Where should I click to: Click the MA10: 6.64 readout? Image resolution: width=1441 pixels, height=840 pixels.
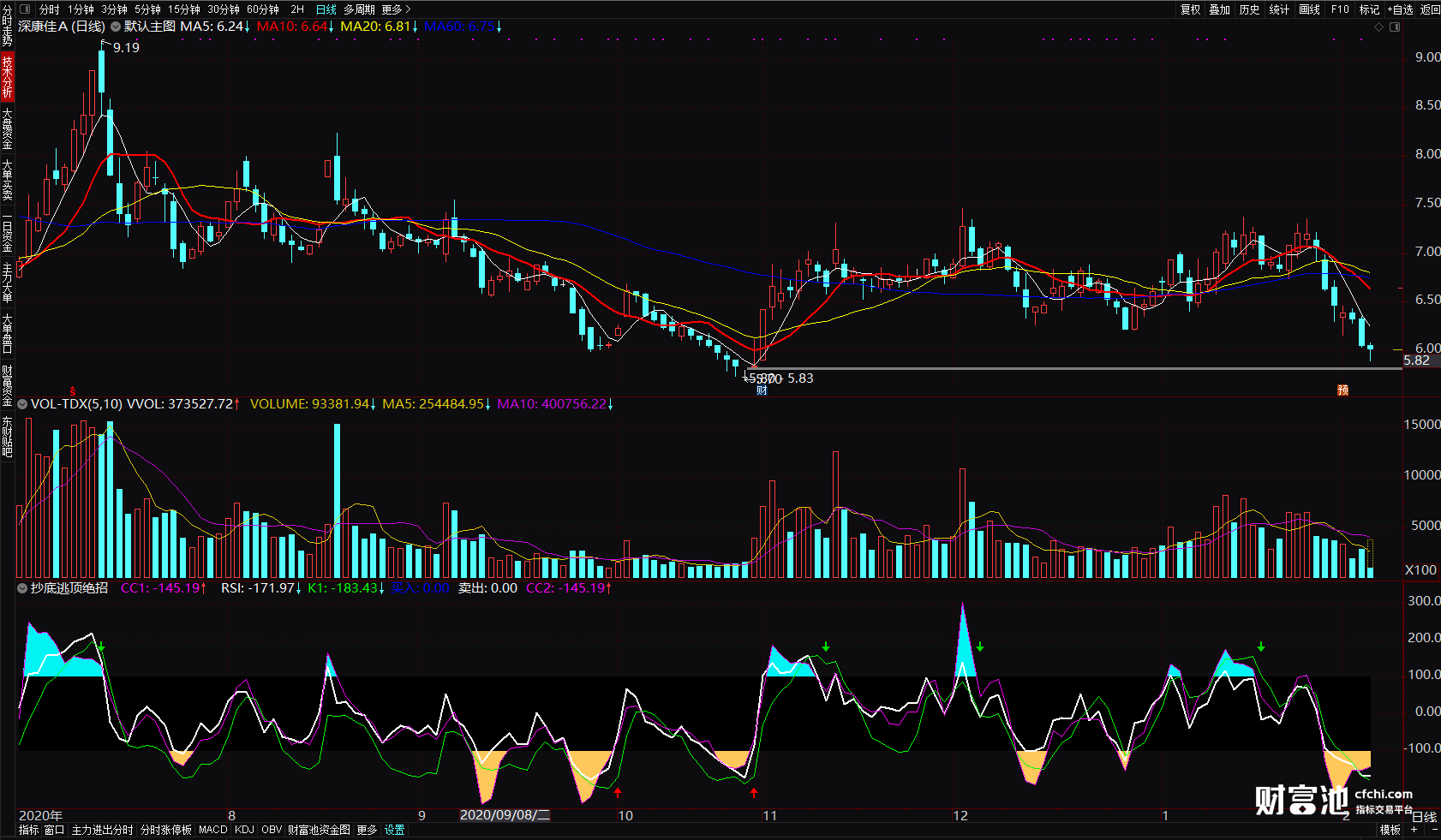click(x=296, y=27)
